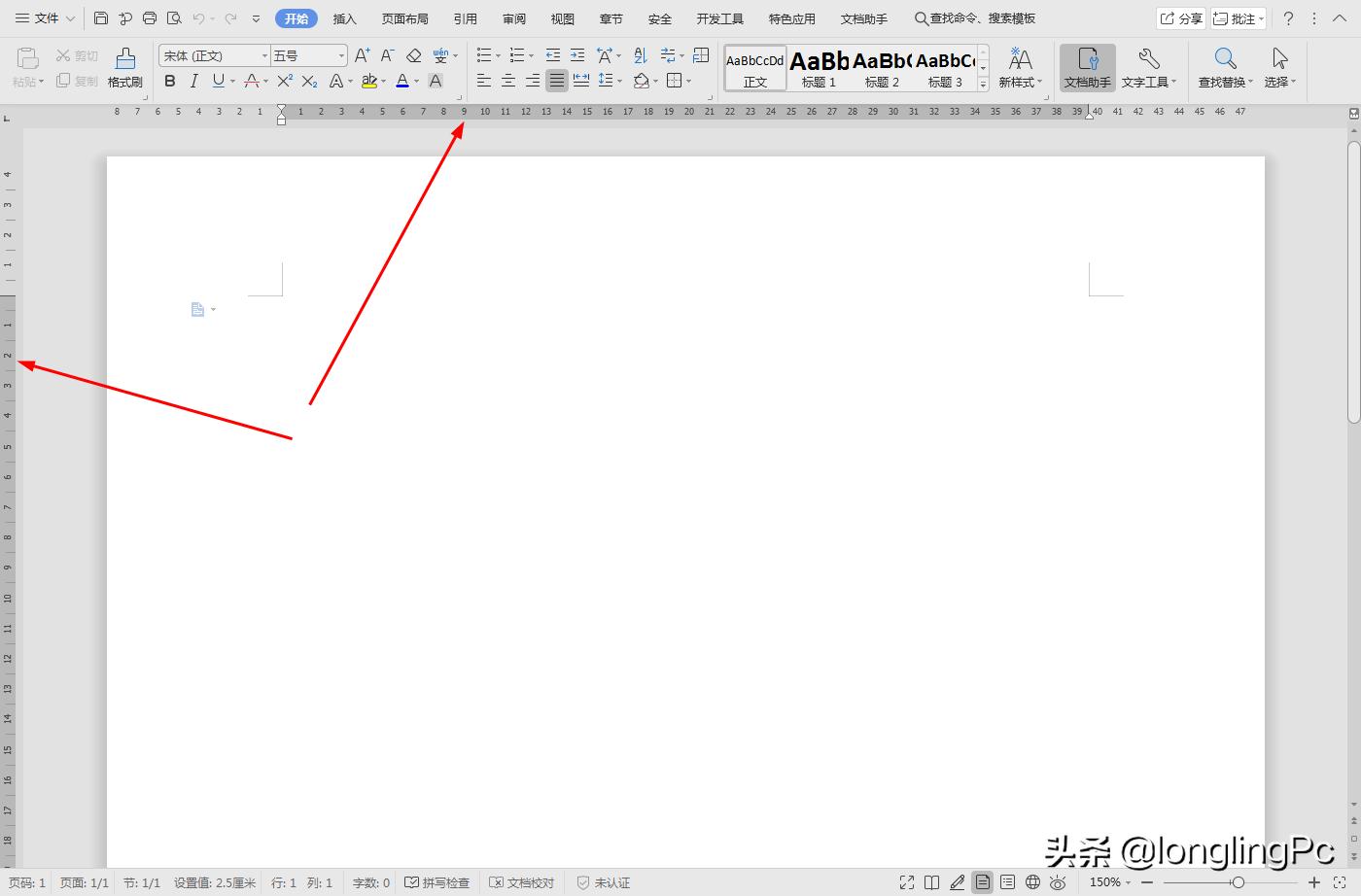Screen dimensions: 1361x896
Task: Select the Format Painter (格式刷) tool
Action: pyautogui.click(x=125, y=68)
